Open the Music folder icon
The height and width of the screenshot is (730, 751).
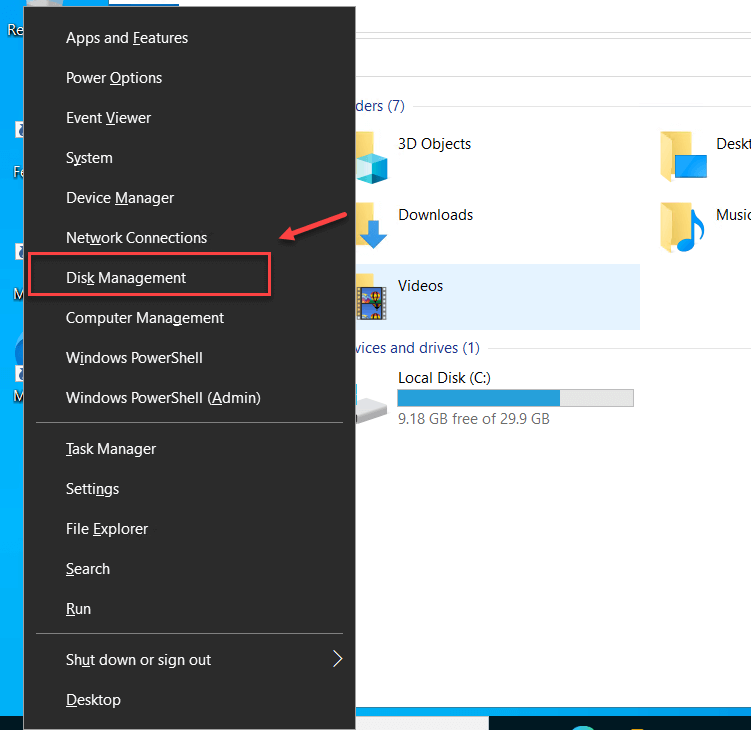[x=682, y=227]
